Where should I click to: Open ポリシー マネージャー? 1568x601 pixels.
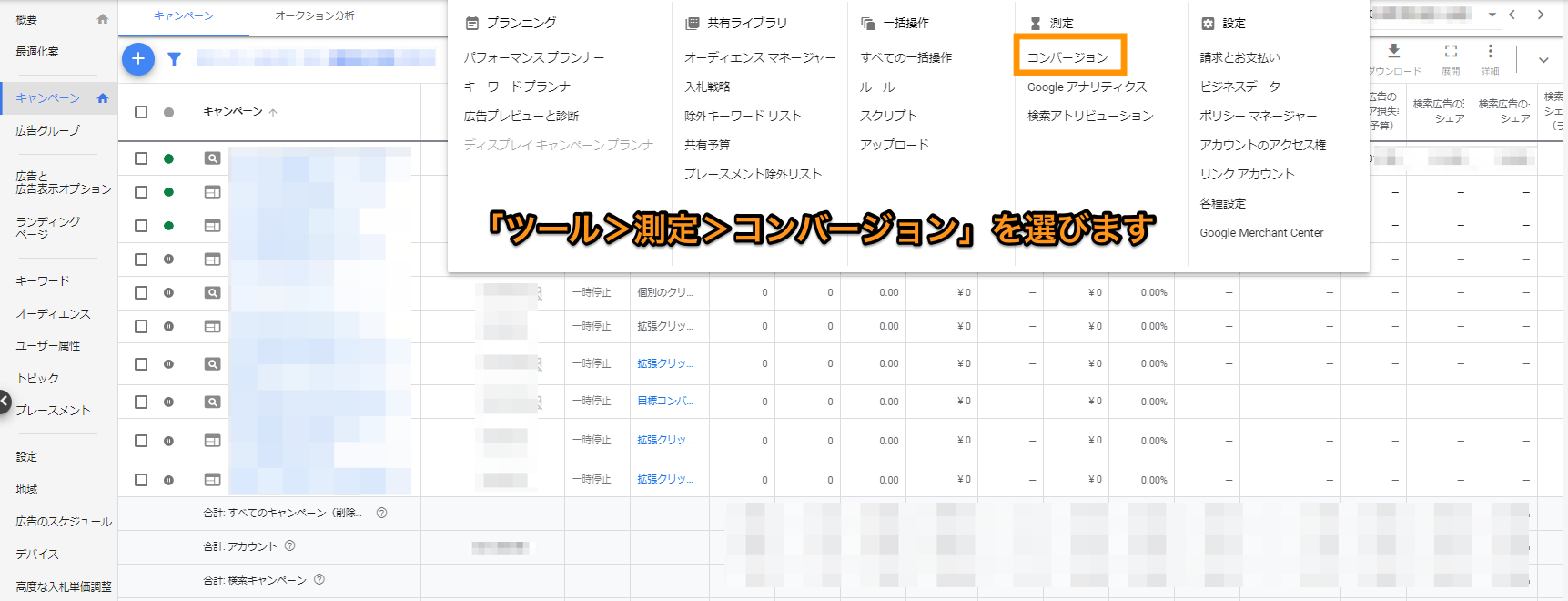[1259, 116]
